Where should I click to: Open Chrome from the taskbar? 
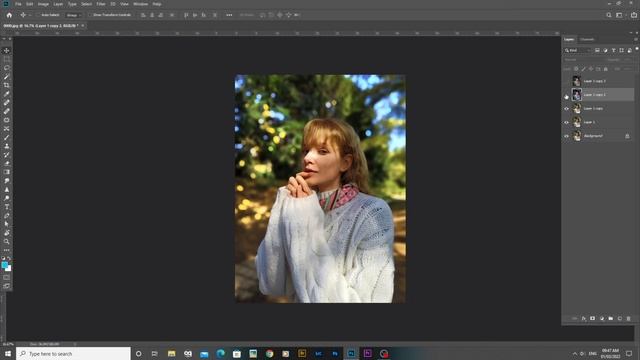click(x=269, y=353)
